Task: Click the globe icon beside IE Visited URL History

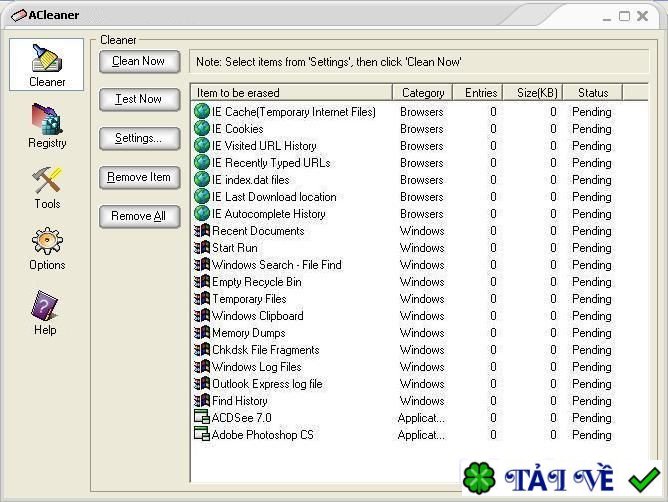Action: [x=202, y=145]
